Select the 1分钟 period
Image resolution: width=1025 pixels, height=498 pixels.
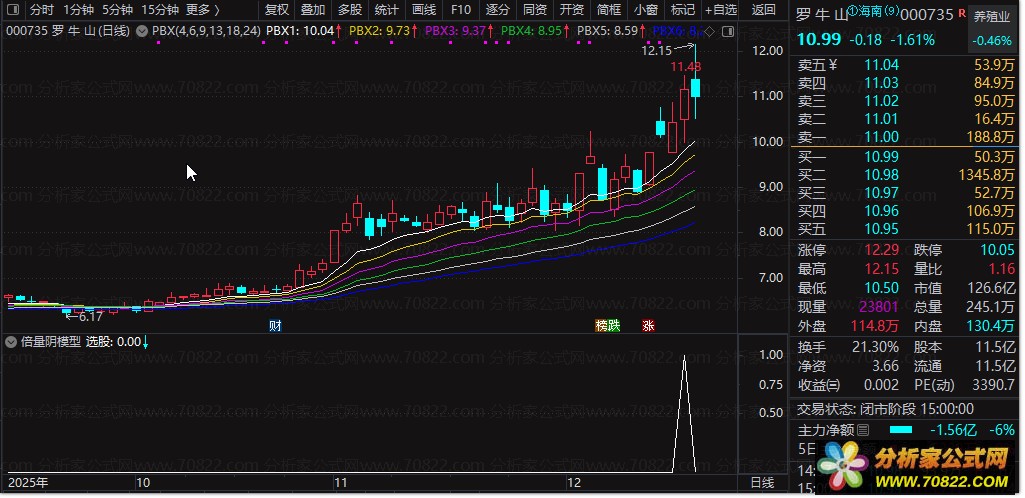tap(78, 10)
